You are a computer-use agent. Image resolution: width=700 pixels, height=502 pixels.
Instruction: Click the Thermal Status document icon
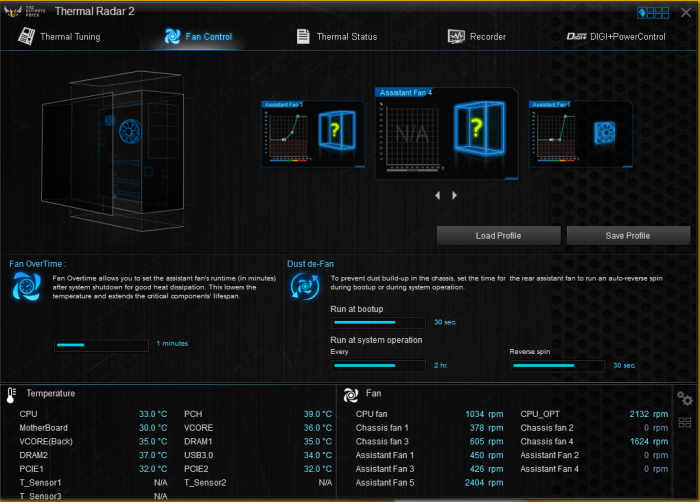pos(303,37)
